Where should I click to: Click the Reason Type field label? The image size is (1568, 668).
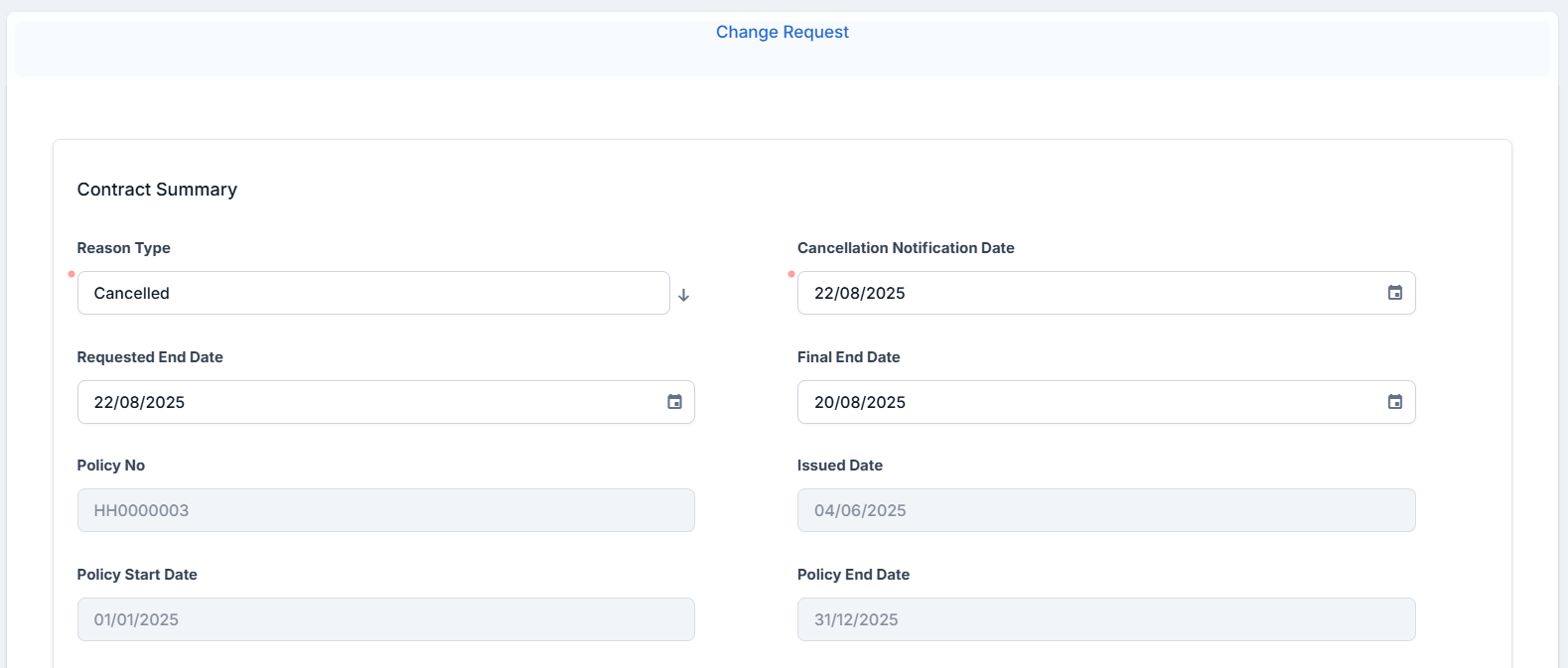[123, 248]
